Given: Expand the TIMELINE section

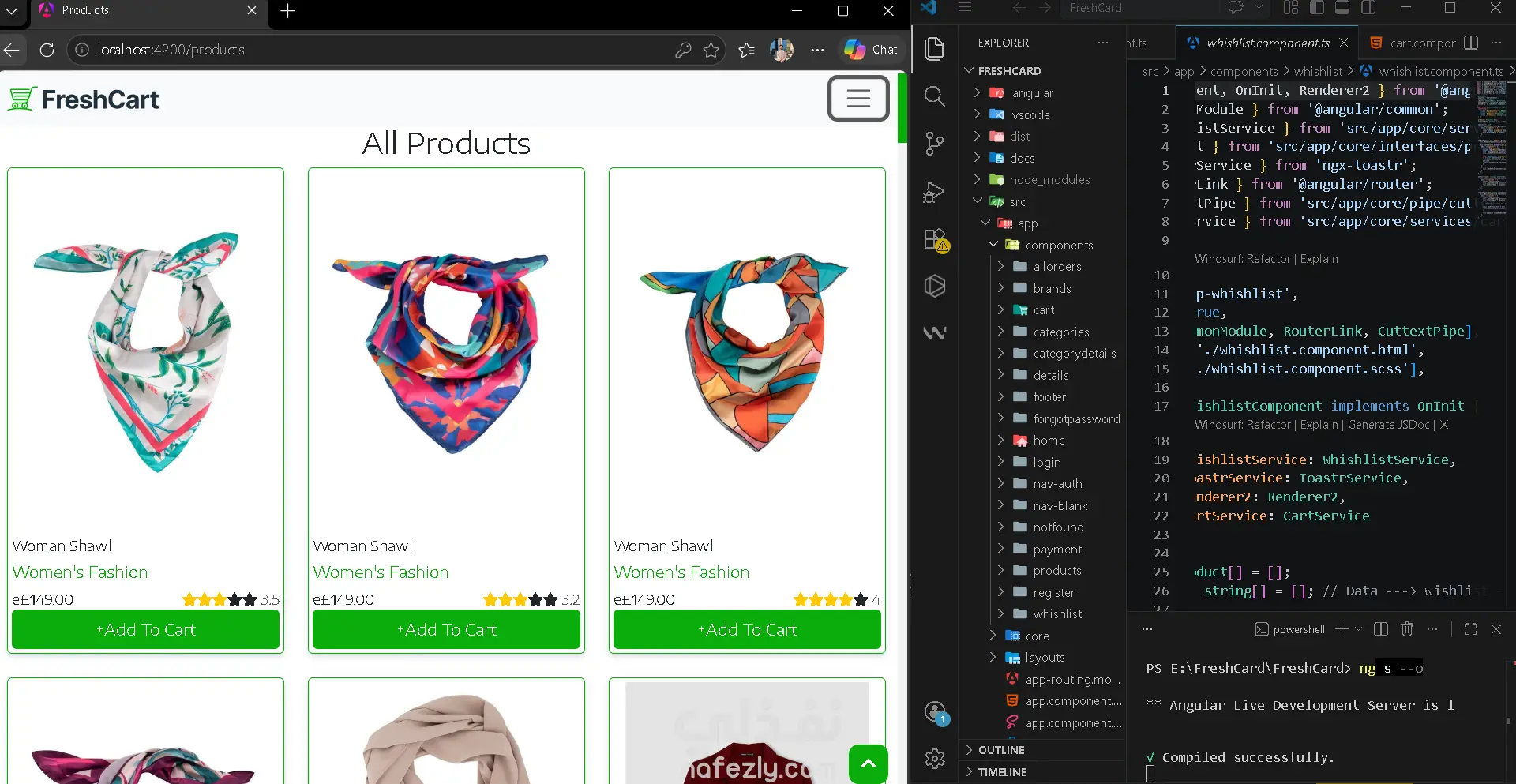Looking at the screenshot, I should [x=1042, y=772].
